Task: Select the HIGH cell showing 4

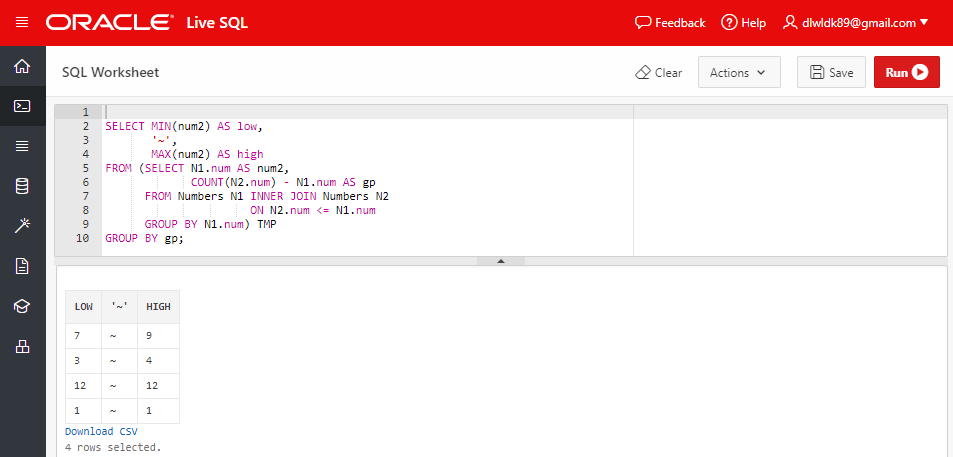Action: pyautogui.click(x=159, y=361)
